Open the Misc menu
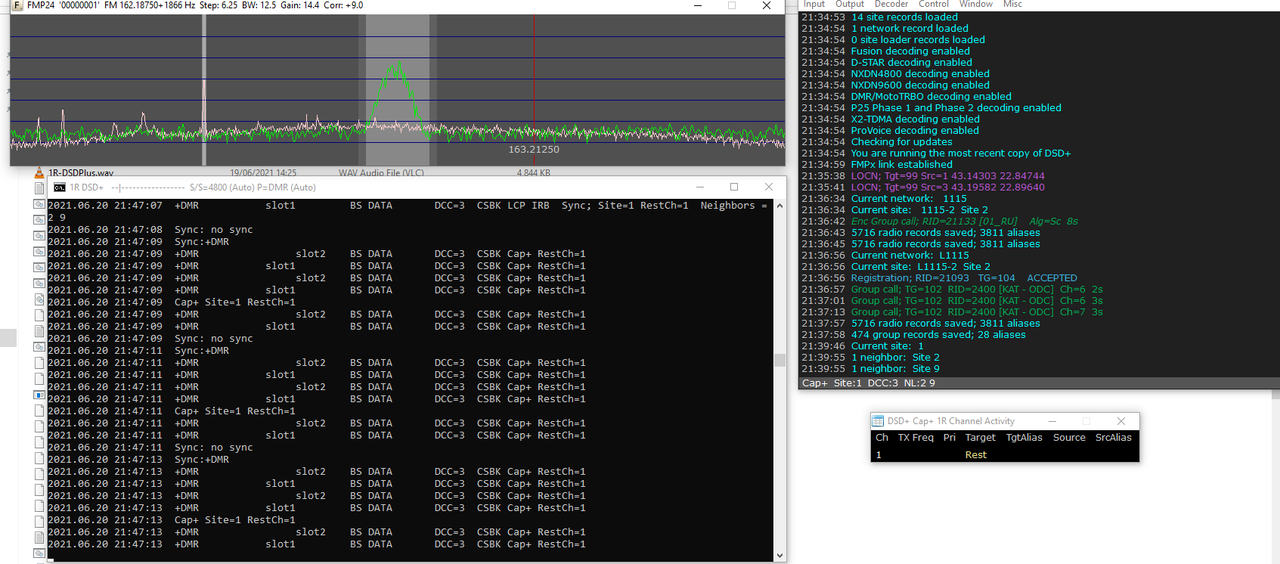This screenshot has width=1280, height=564. point(1013,4)
